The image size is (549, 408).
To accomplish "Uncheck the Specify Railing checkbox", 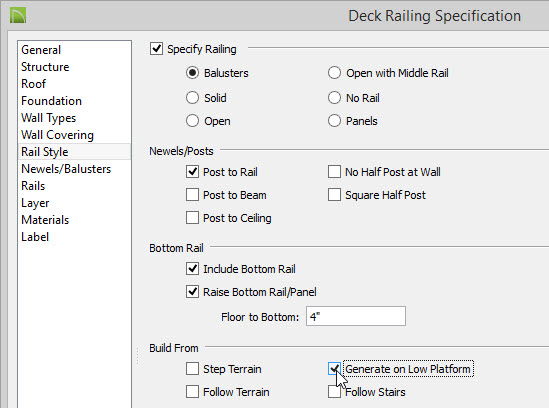I will [156, 49].
